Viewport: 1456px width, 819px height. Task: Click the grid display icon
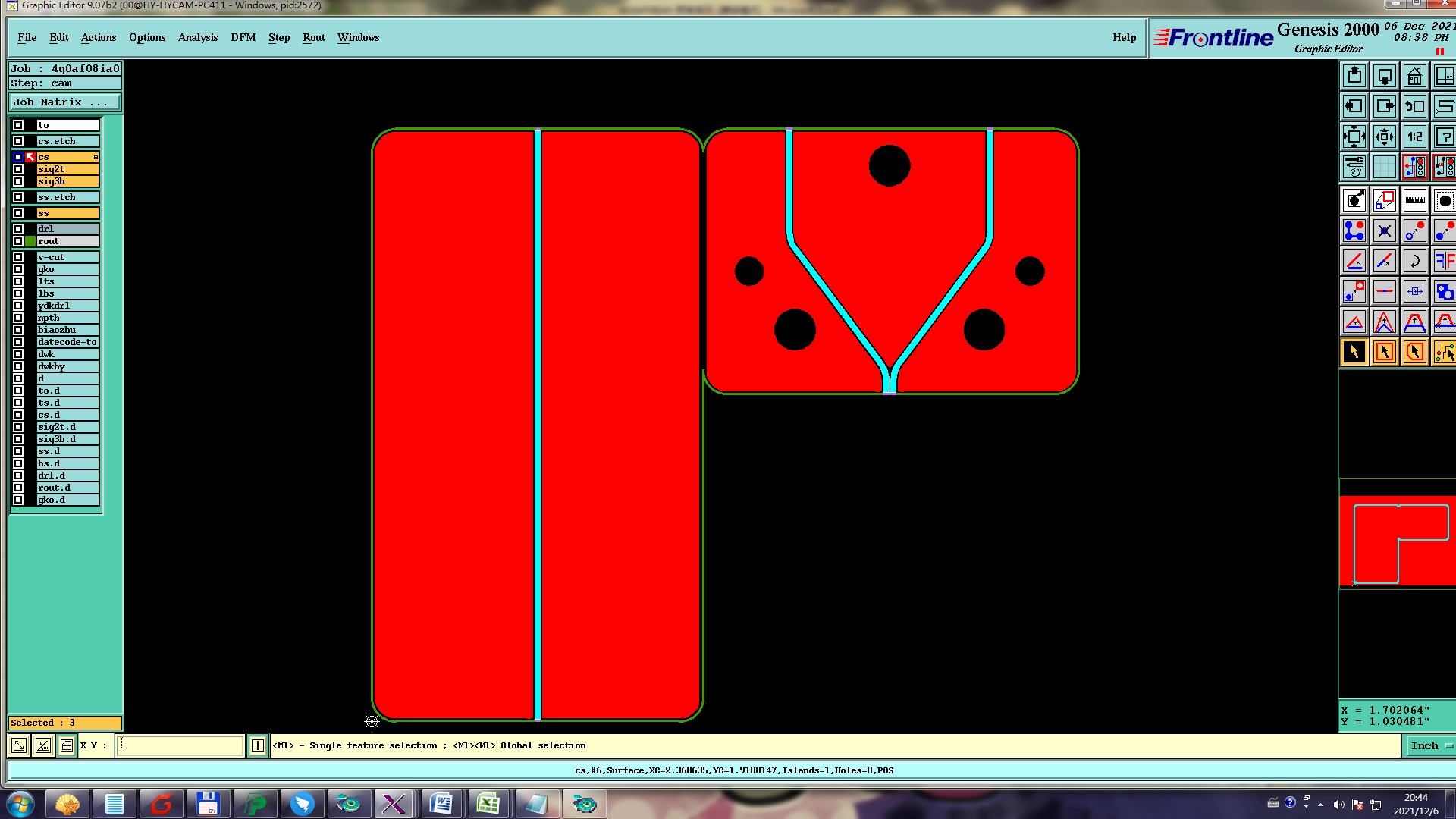1384,167
